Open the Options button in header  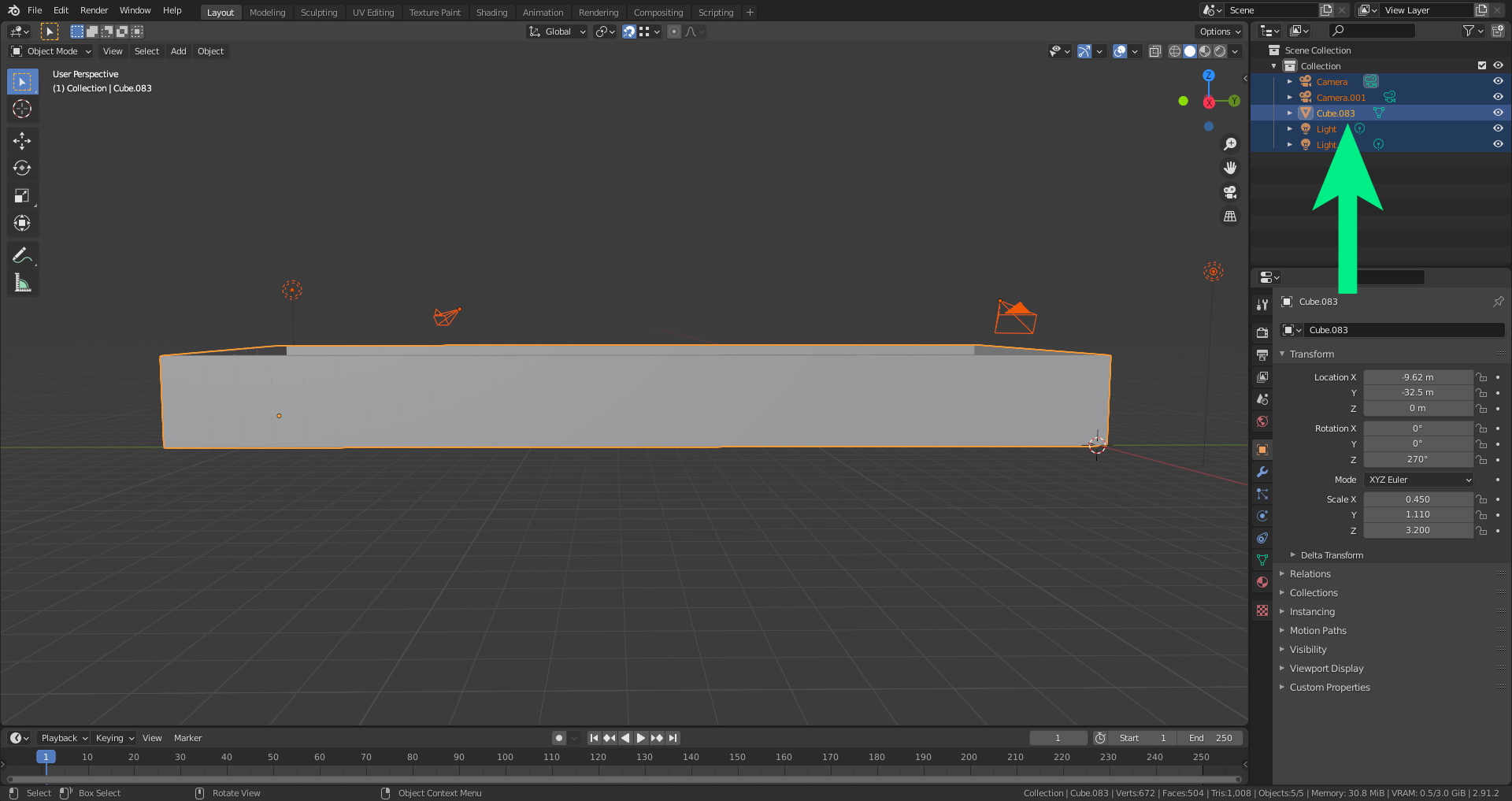click(x=1219, y=32)
